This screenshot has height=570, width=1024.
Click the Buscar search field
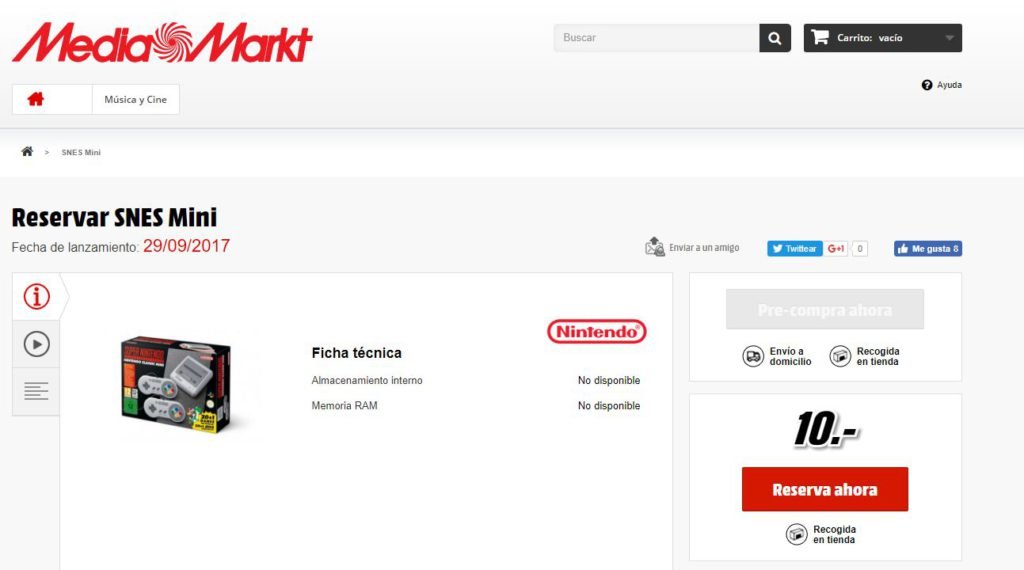point(656,38)
